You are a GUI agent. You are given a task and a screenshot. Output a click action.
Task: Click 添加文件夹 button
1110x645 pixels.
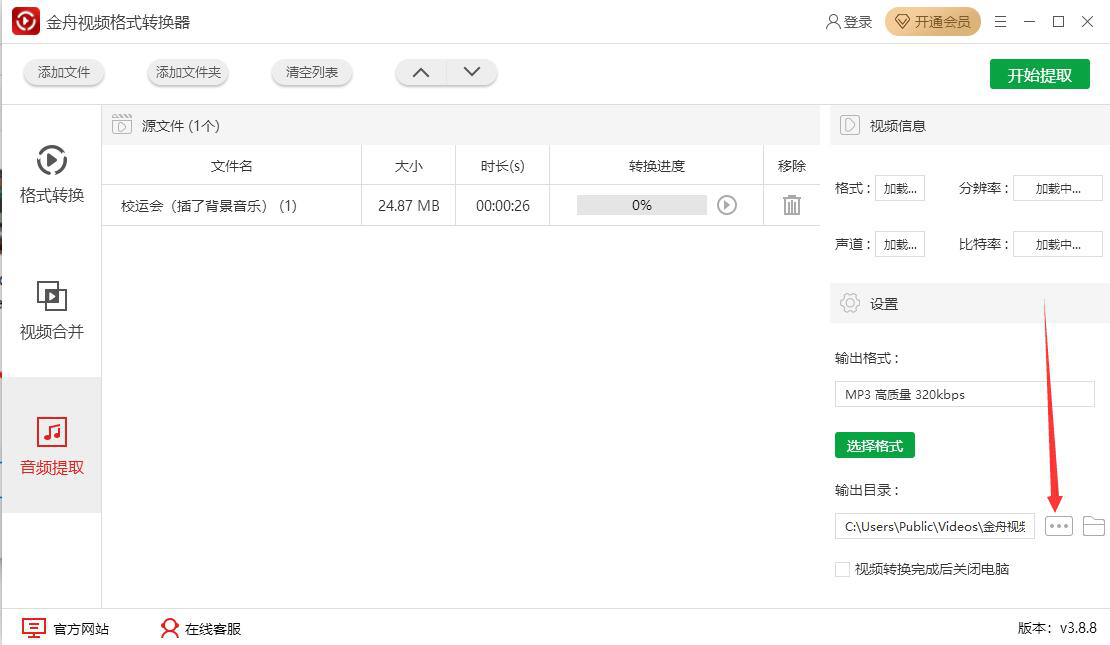click(x=188, y=72)
